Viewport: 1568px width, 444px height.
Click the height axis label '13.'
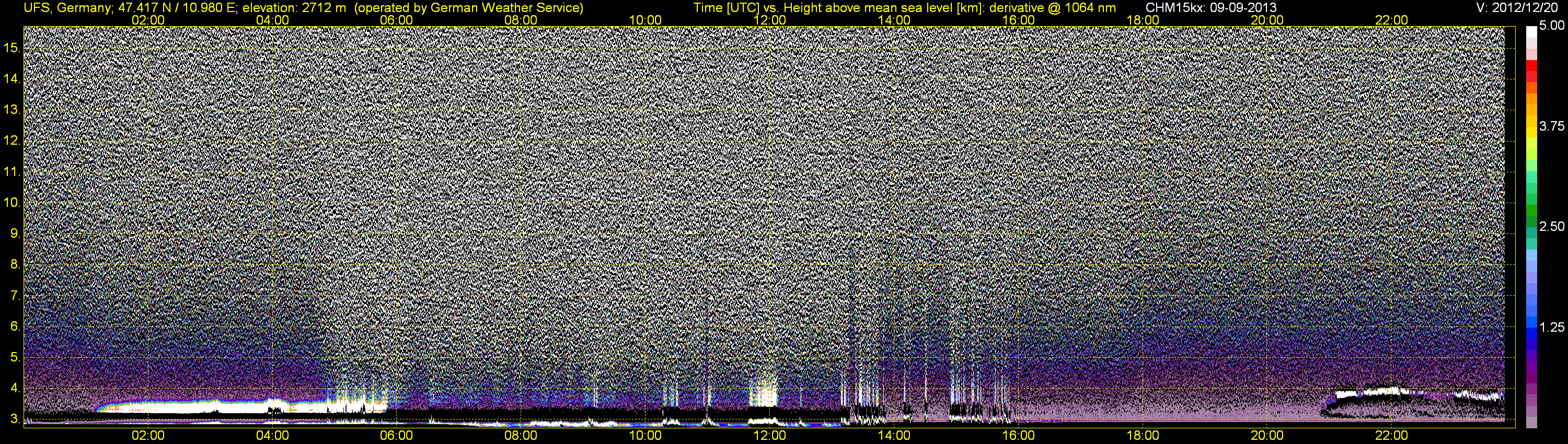click(12, 110)
